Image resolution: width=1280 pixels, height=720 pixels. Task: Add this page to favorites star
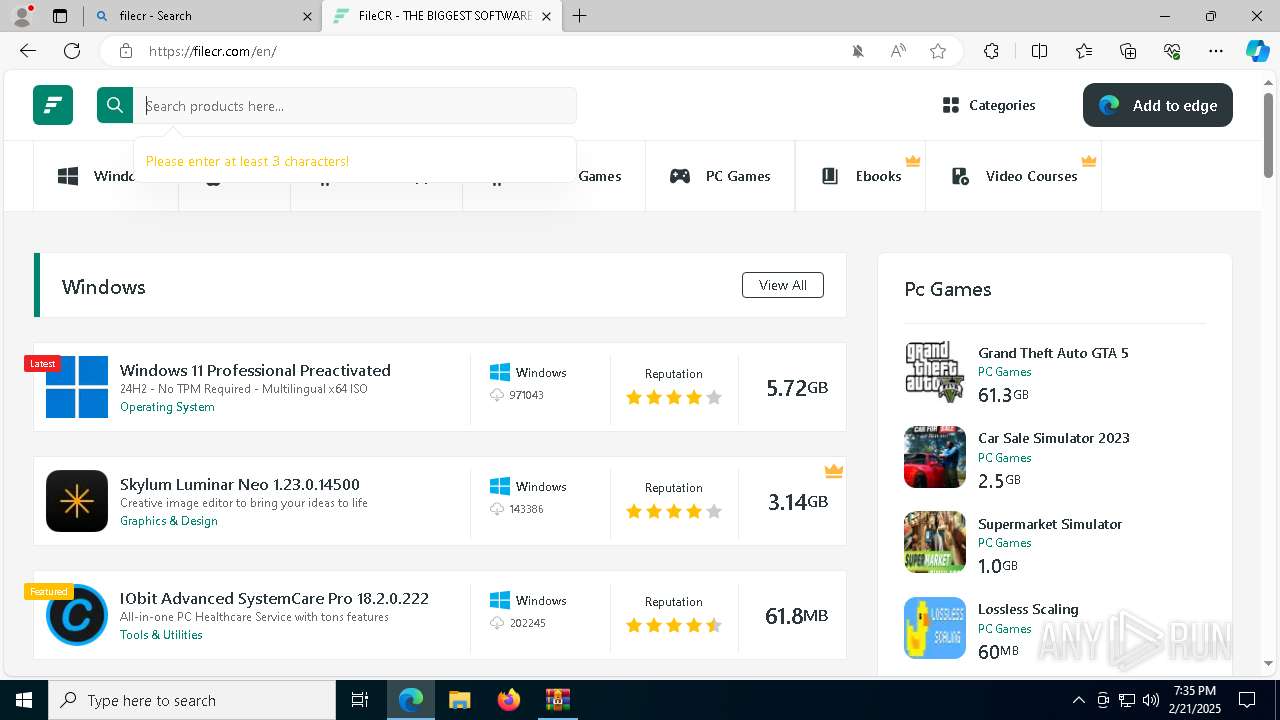(x=938, y=51)
